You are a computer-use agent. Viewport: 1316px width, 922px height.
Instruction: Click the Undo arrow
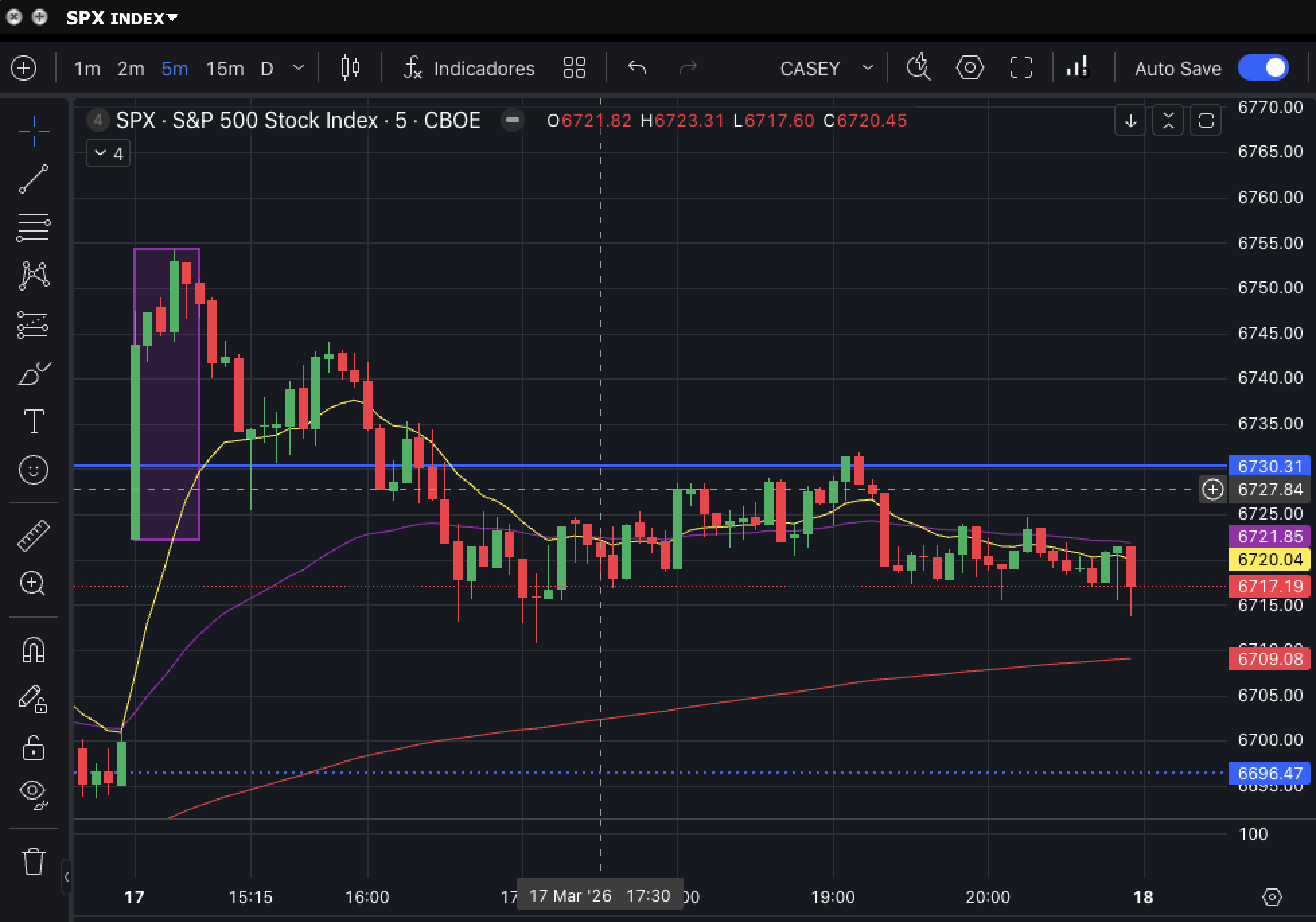point(635,68)
